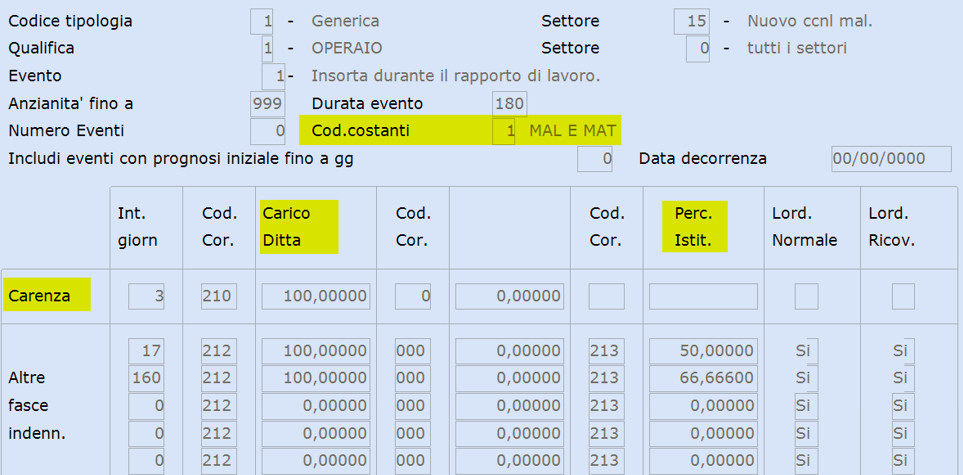Image resolution: width=963 pixels, height=475 pixels.
Task: Focus the prognosi iniziale fino a gg field
Action: (x=595, y=159)
